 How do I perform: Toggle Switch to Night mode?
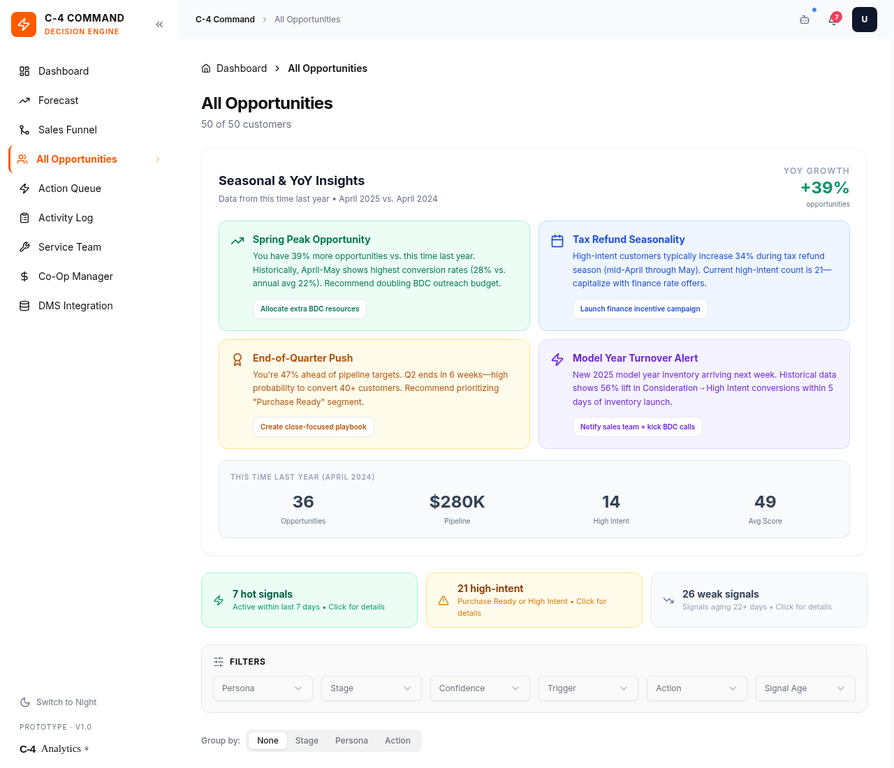pyautogui.click(x=58, y=702)
